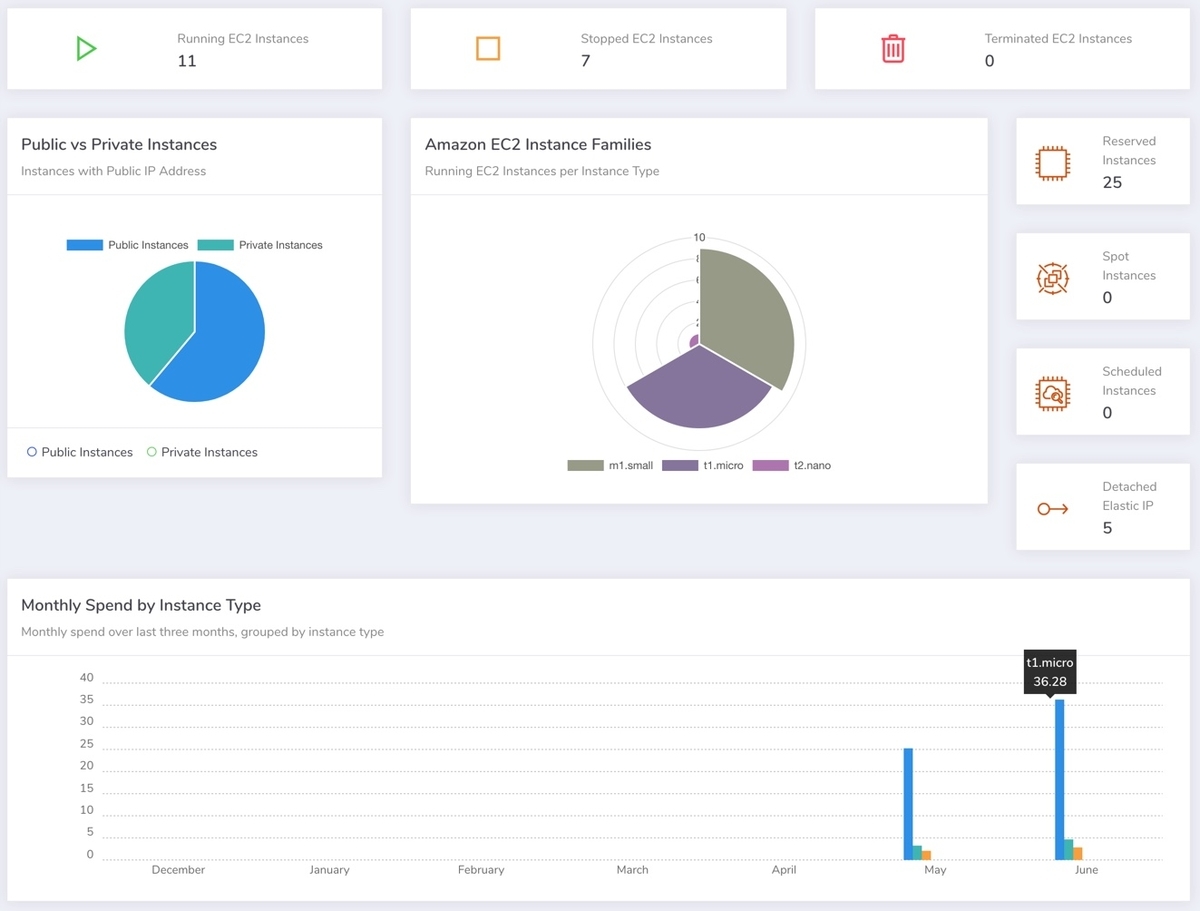Click the orange June bar
The width and height of the screenshot is (1200, 911).
(1077, 853)
